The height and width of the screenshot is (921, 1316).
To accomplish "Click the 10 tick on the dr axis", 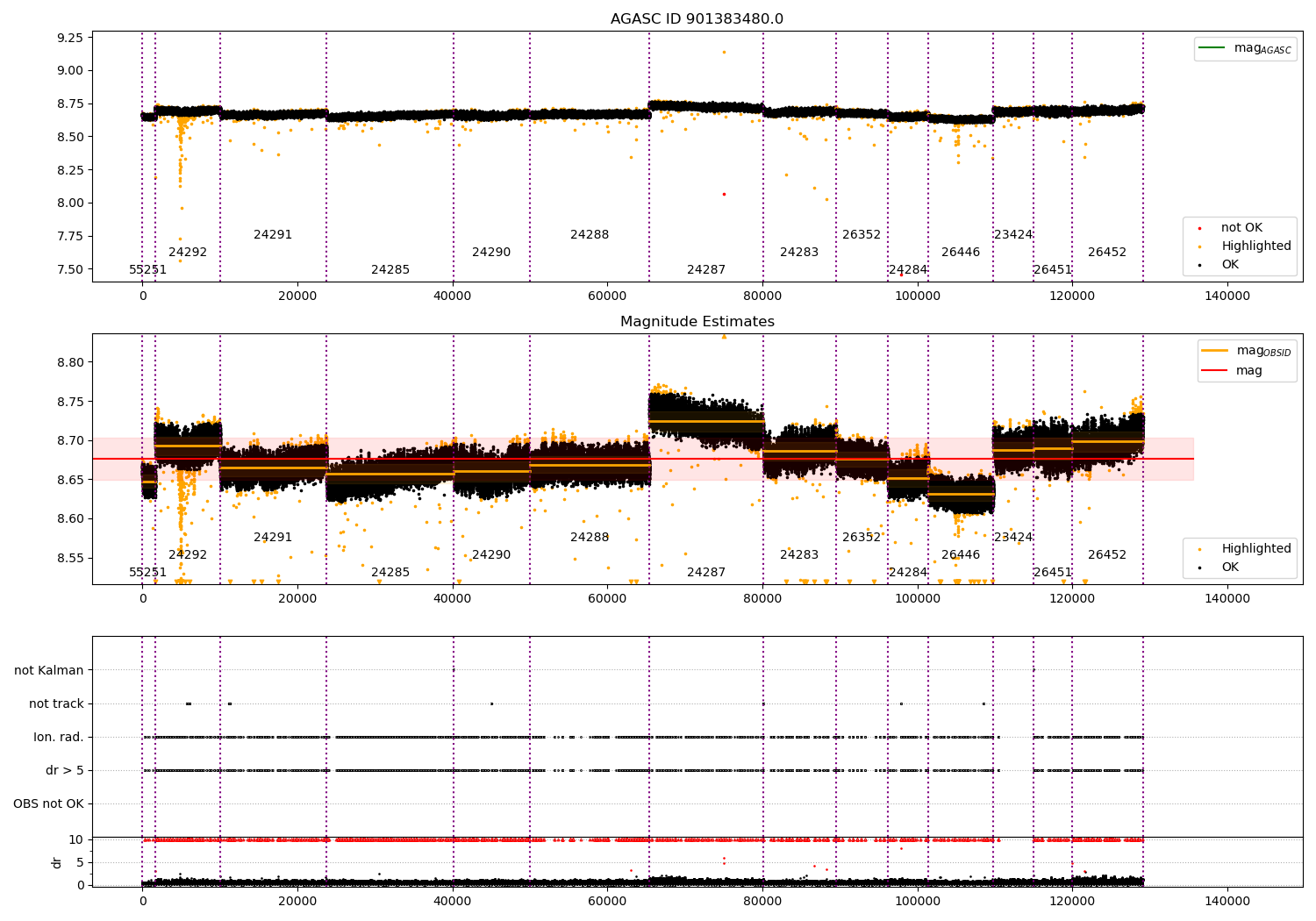I will [x=76, y=839].
